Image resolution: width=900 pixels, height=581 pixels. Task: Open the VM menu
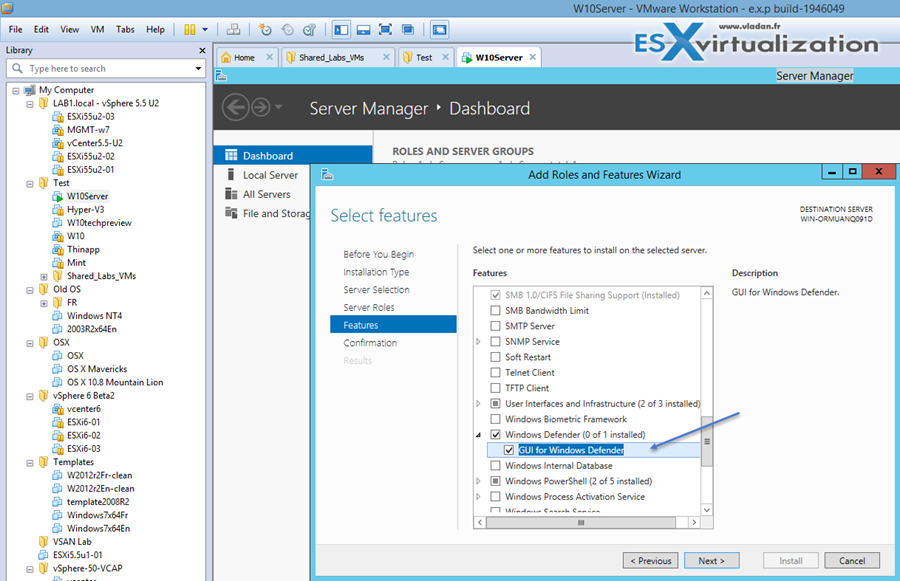[x=98, y=29]
